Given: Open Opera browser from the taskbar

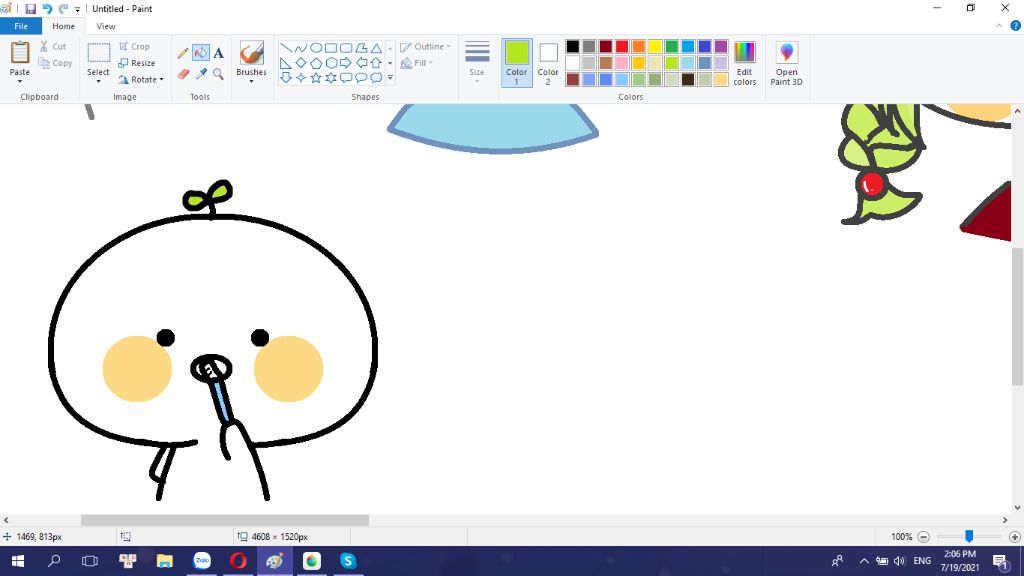Looking at the screenshot, I should (238, 561).
